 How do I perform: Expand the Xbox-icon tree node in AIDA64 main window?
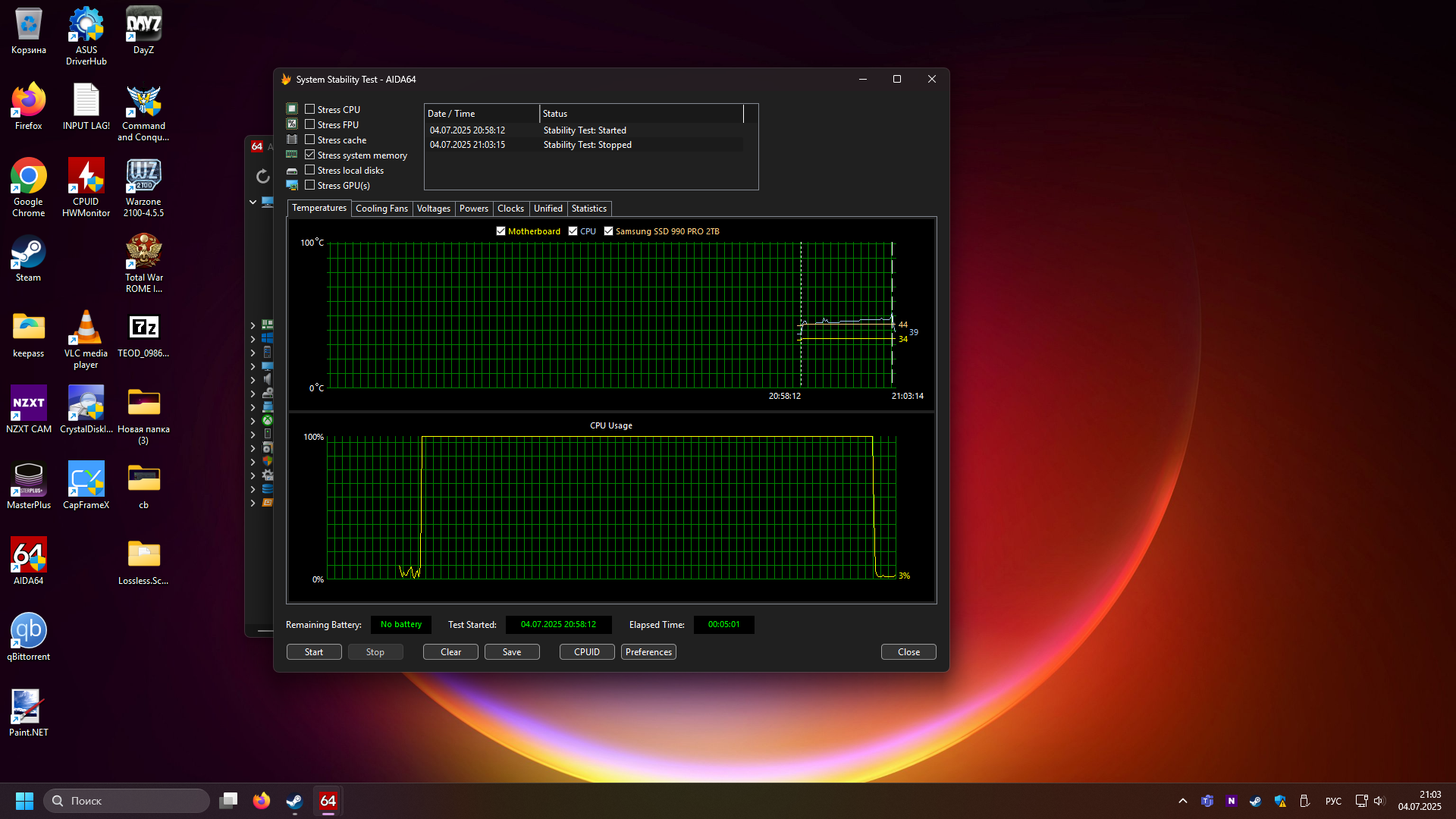[253, 421]
